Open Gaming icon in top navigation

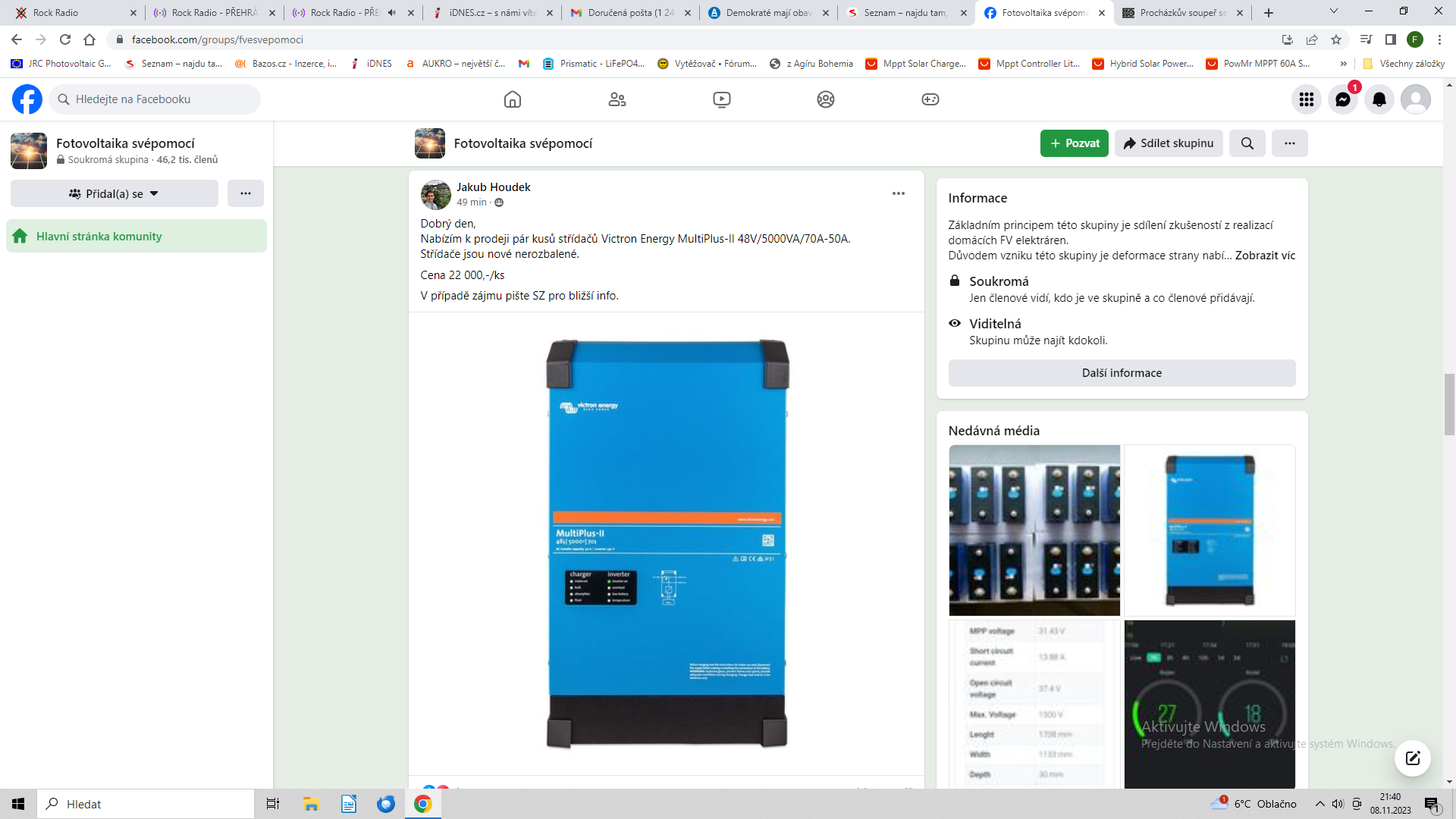[930, 99]
